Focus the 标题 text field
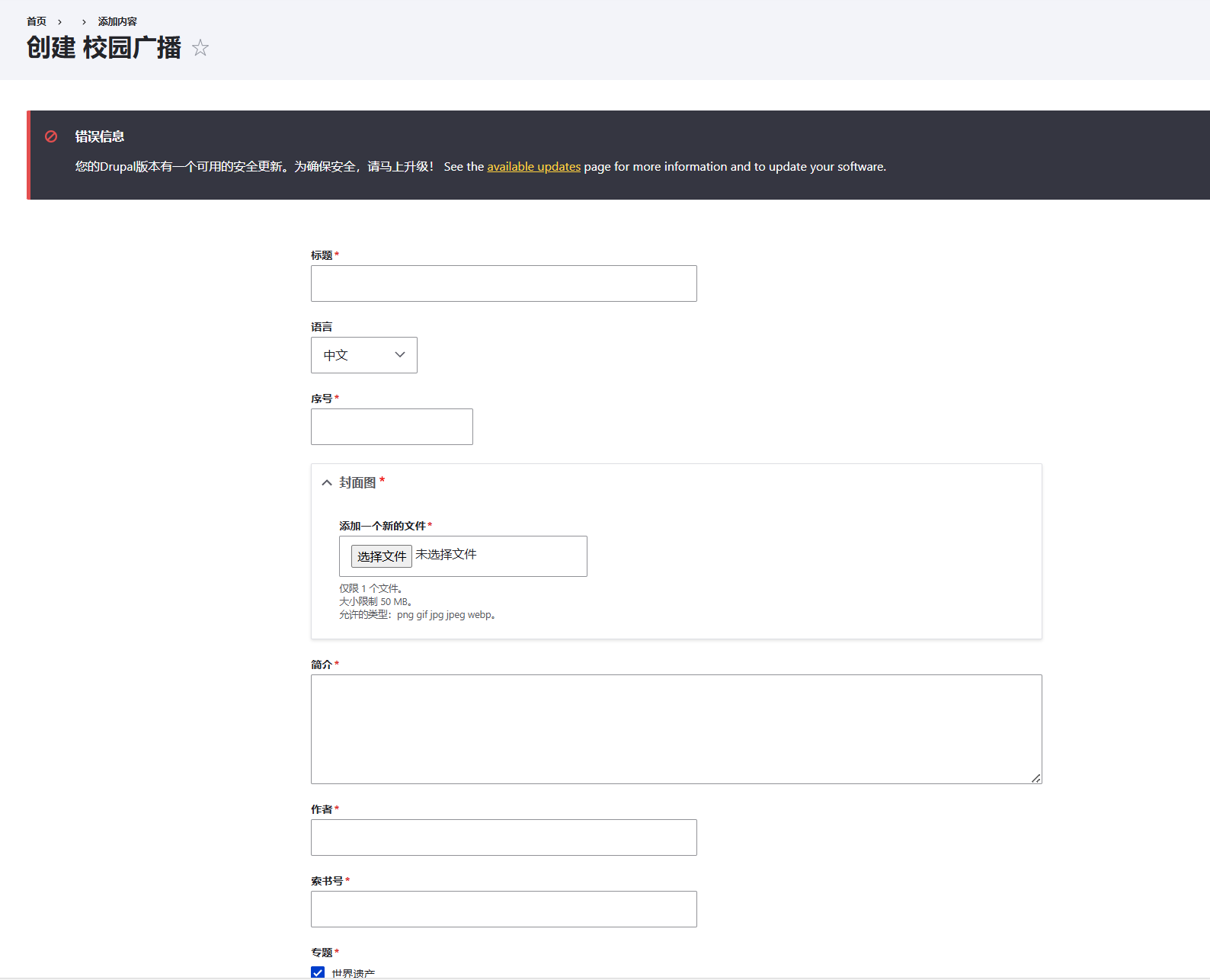Viewport: 1210px width, 980px height. point(504,283)
